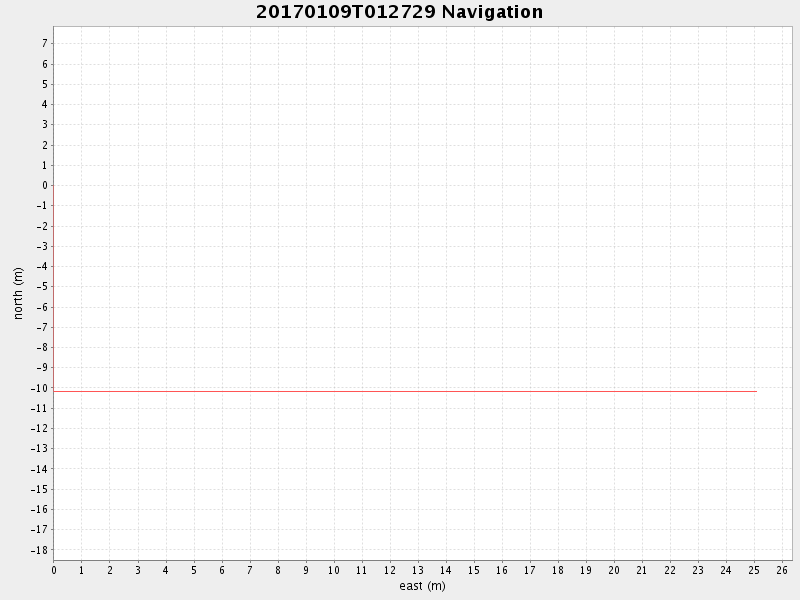Click the '5' tick label on east axis
Viewport: 800px width, 600px height.
click(194, 571)
